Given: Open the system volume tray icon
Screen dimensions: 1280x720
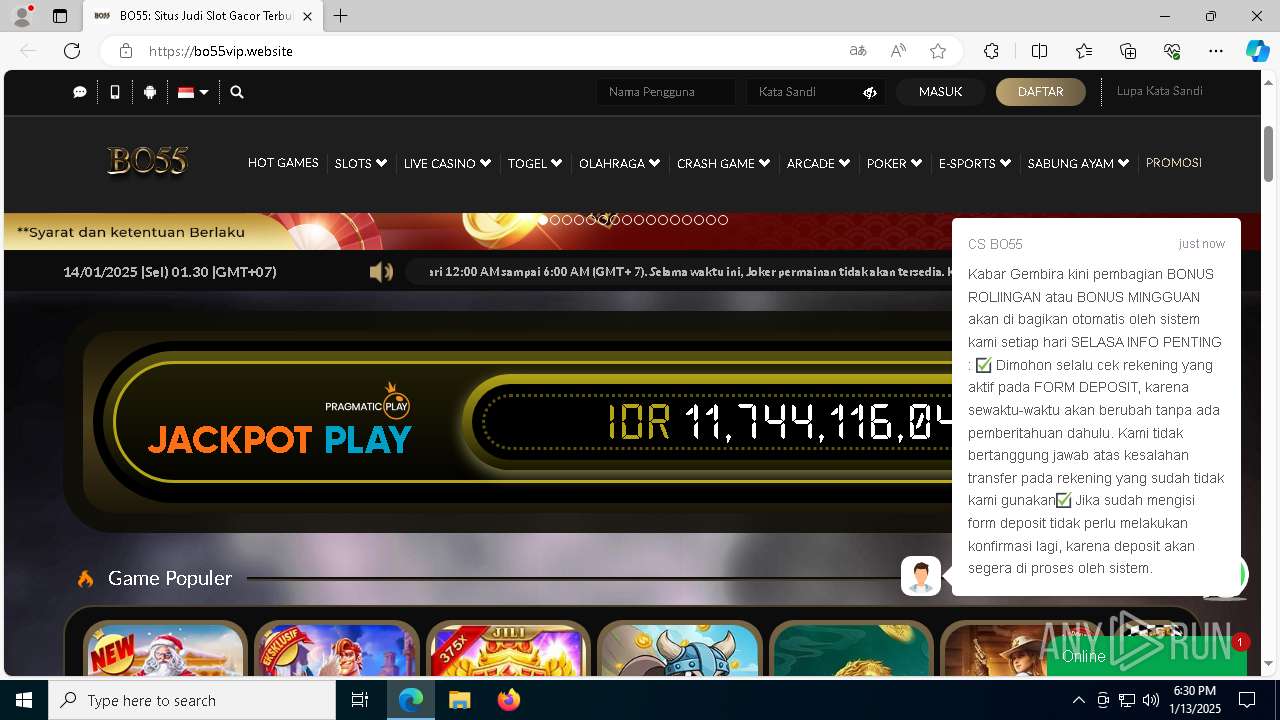Looking at the screenshot, I should [1151, 700].
